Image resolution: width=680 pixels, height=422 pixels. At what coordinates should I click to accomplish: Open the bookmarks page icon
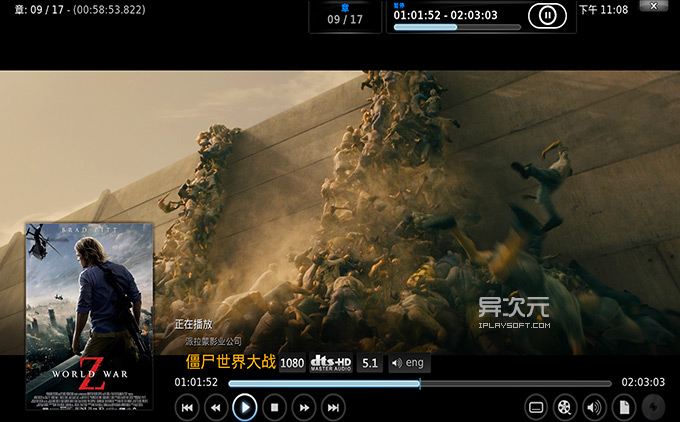pyautogui.click(x=624, y=407)
